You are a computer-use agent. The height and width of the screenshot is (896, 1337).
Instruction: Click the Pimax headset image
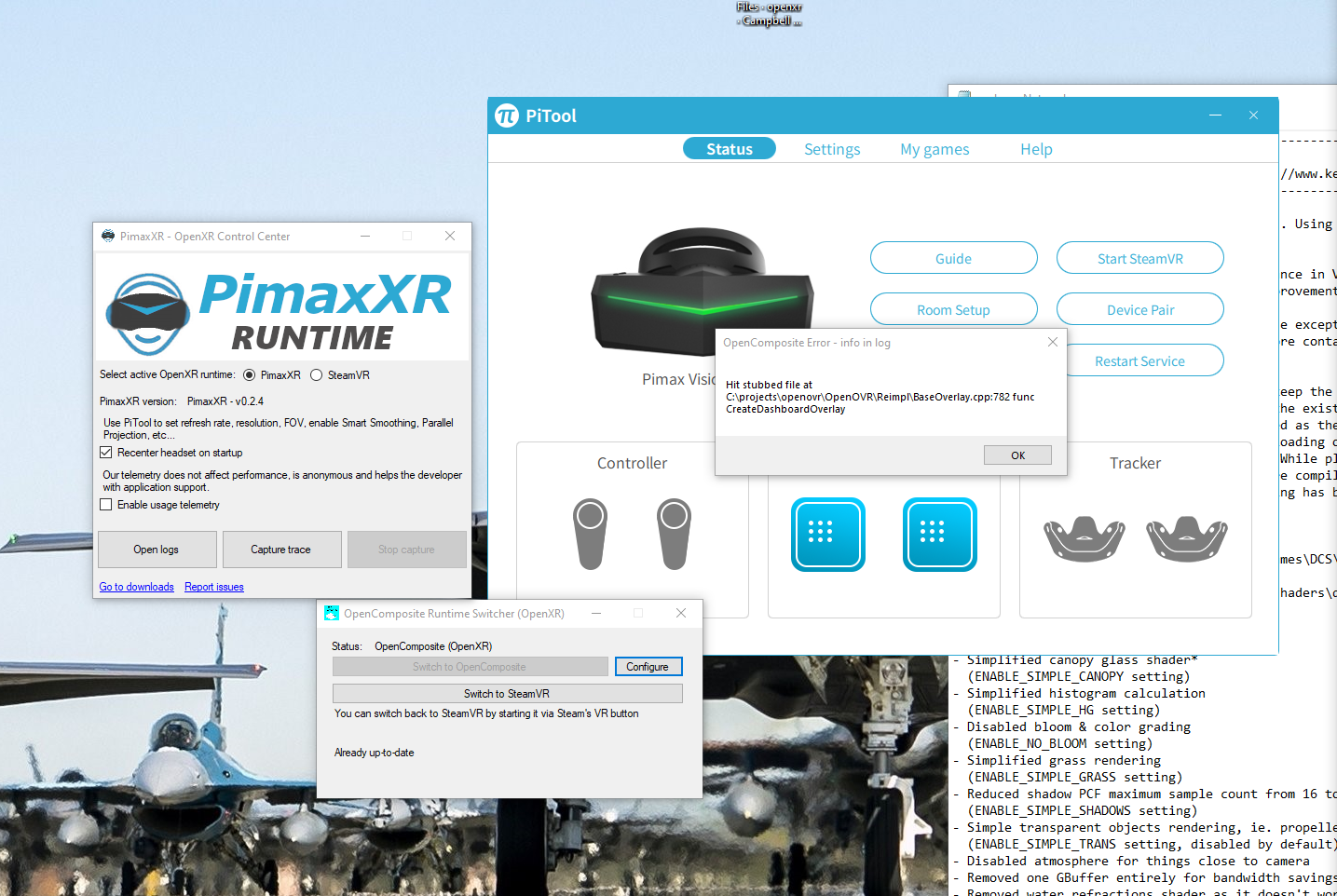pos(701,292)
